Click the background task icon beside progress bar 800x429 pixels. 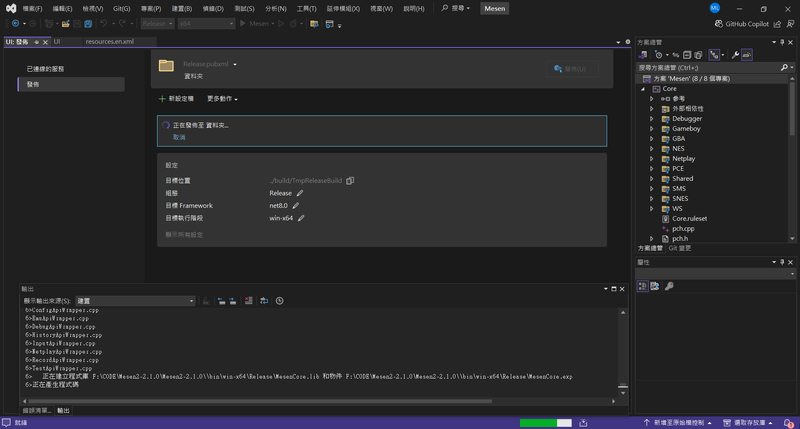(x=583, y=423)
